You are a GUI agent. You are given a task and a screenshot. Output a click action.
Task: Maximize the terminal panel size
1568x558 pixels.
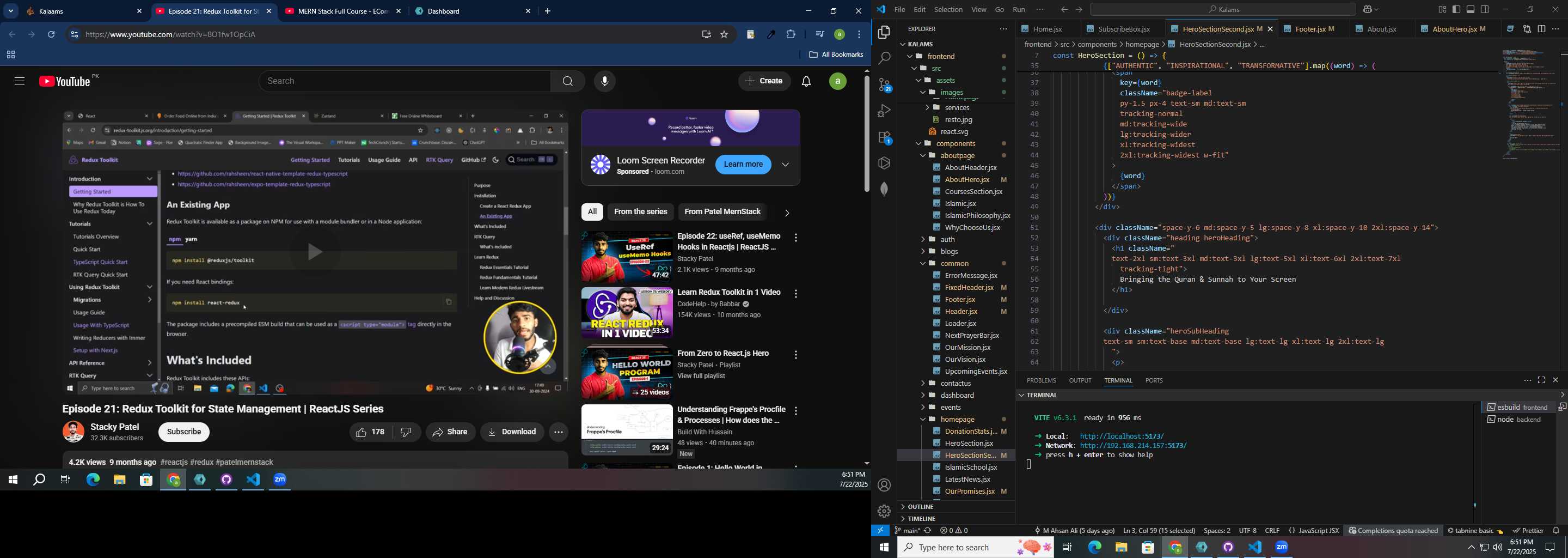(x=1541, y=380)
